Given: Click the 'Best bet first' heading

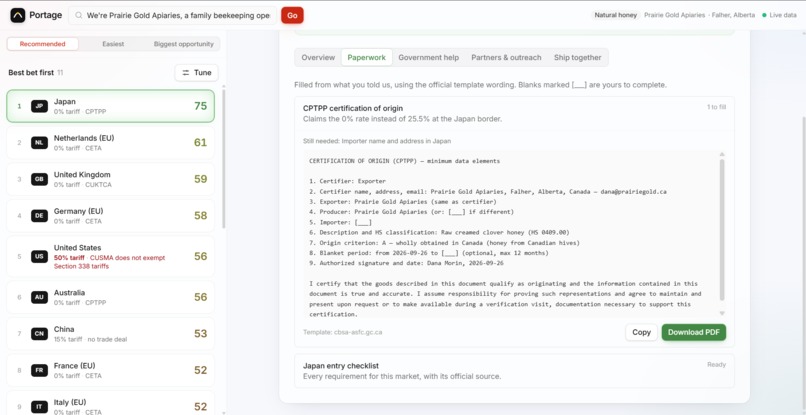Looking at the screenshot, I should 31,73.
